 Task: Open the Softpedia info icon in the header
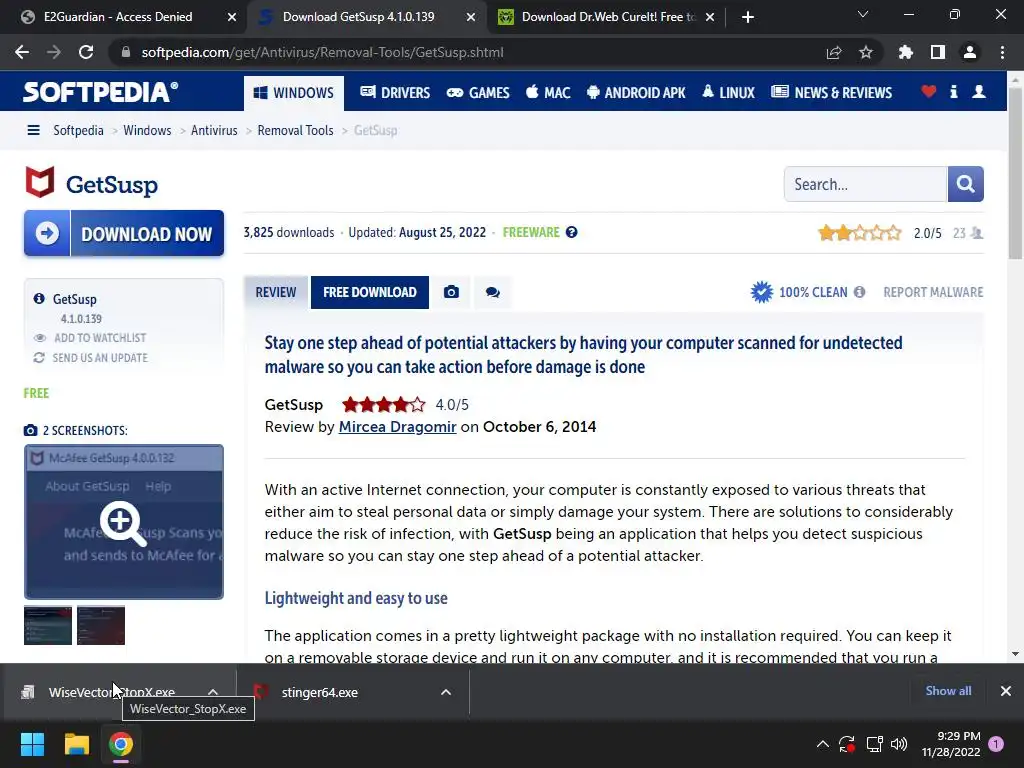click(x=953, y=91)
